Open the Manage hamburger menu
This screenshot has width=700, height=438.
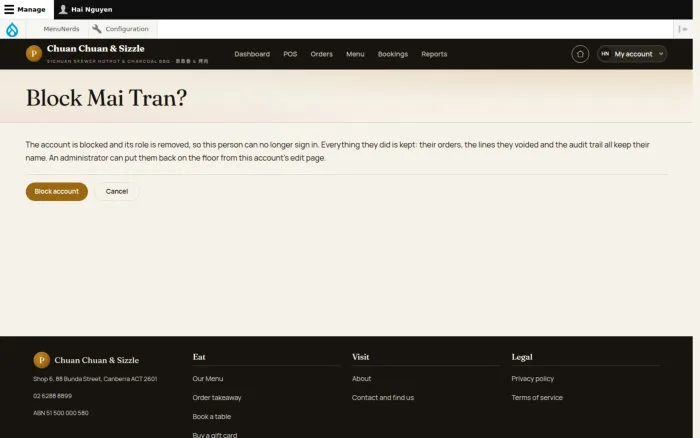25,9
